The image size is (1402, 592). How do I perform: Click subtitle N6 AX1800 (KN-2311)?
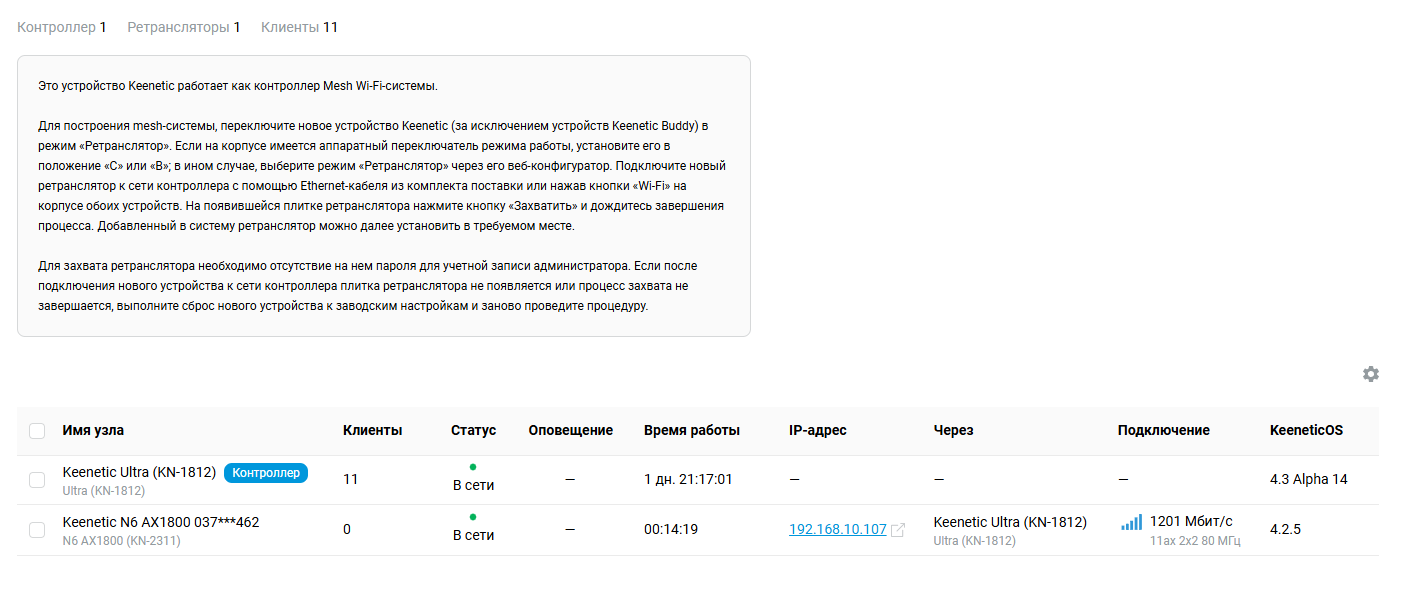coord(121,541)
